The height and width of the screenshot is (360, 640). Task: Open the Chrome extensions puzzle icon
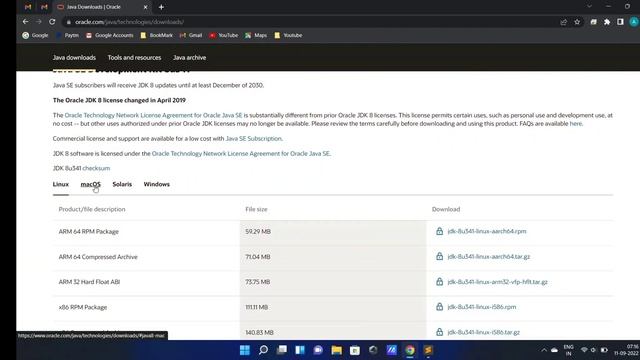[x=607, y=22]
